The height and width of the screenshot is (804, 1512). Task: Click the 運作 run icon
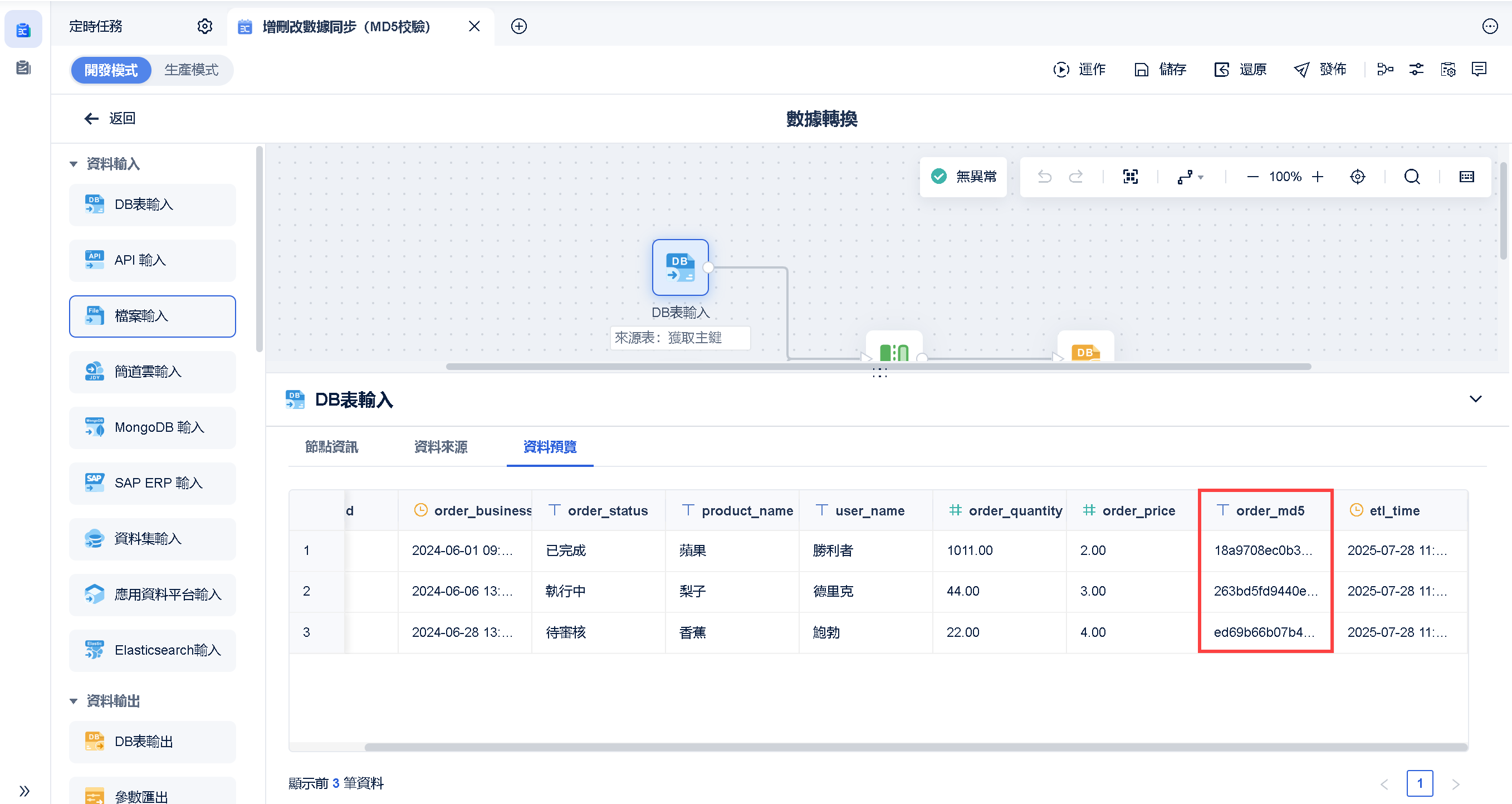pos(1061,70)
